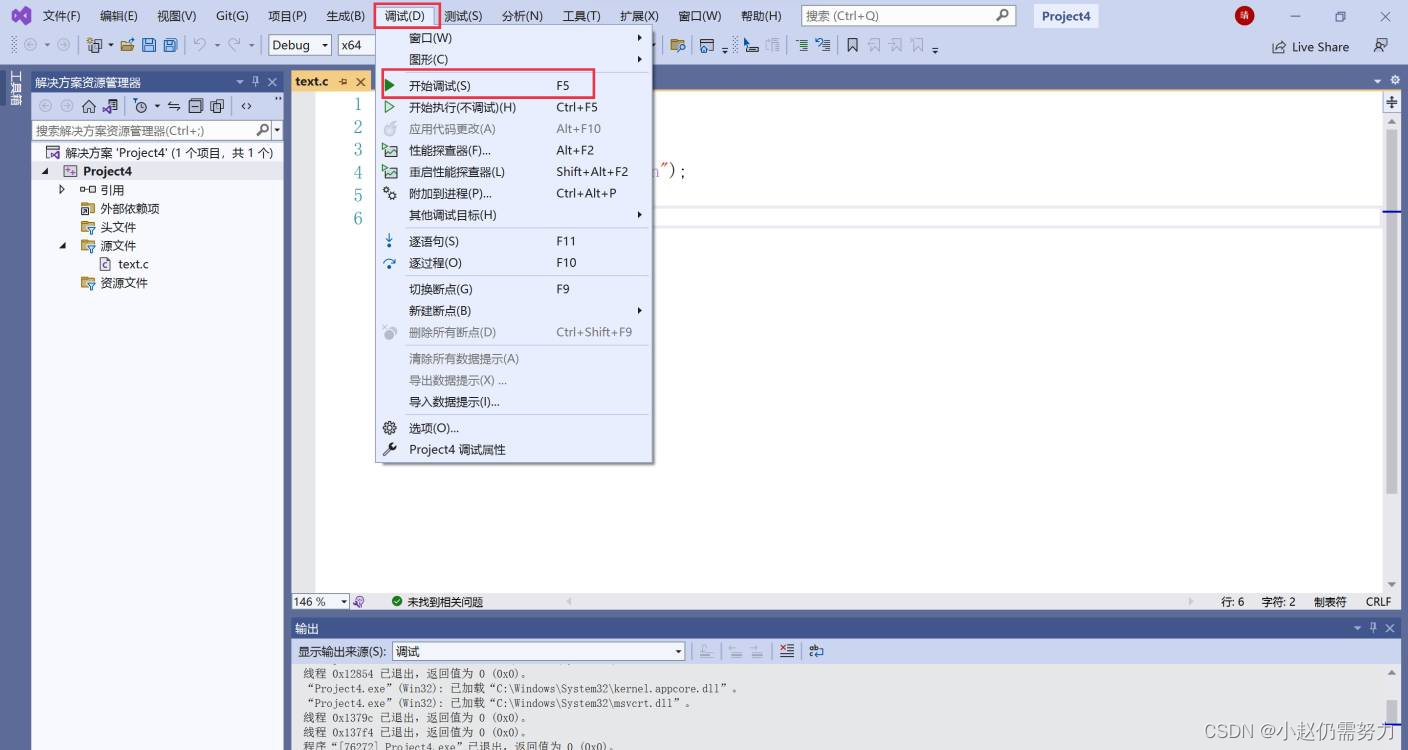Viewport: 1408px width, 750px height.
Task: Click clear all output icon
Action: tap(787, 651)
